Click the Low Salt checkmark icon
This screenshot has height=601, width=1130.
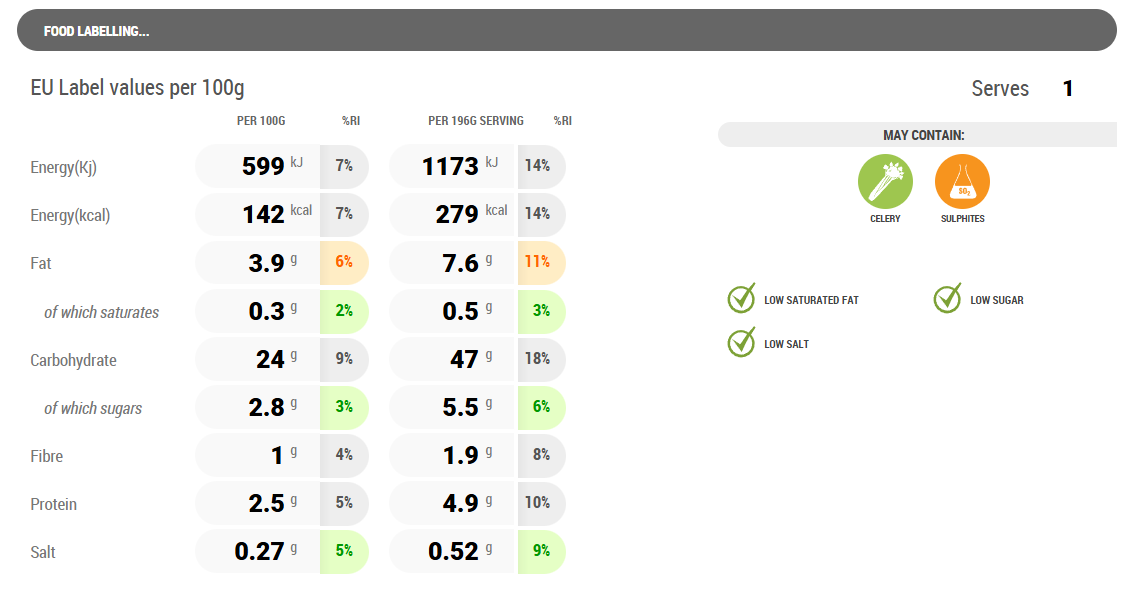741,343
